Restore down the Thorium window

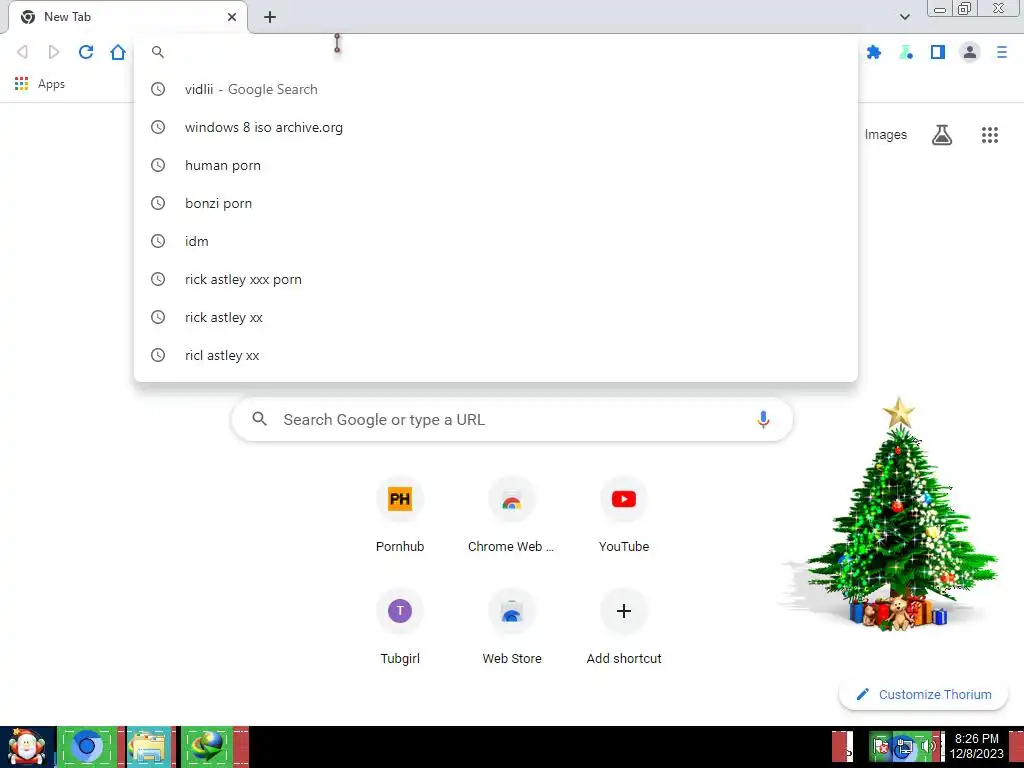(964, 8)
